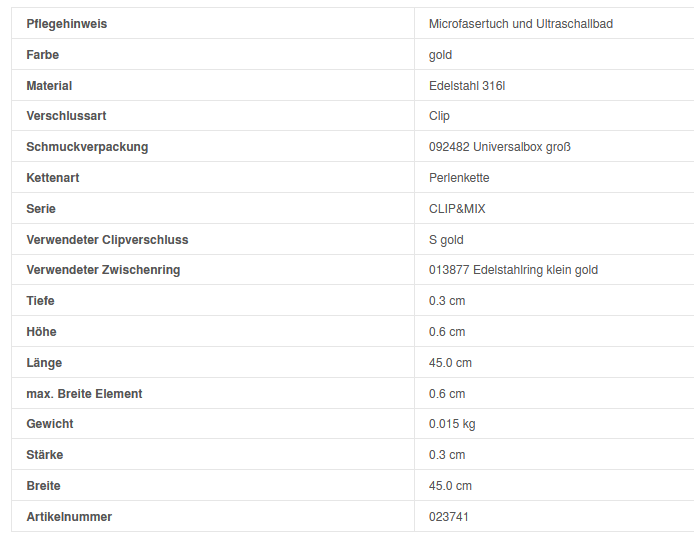Select the 'S gold' value
Viewport: 694px width, 541px height.
pos(446,240)
